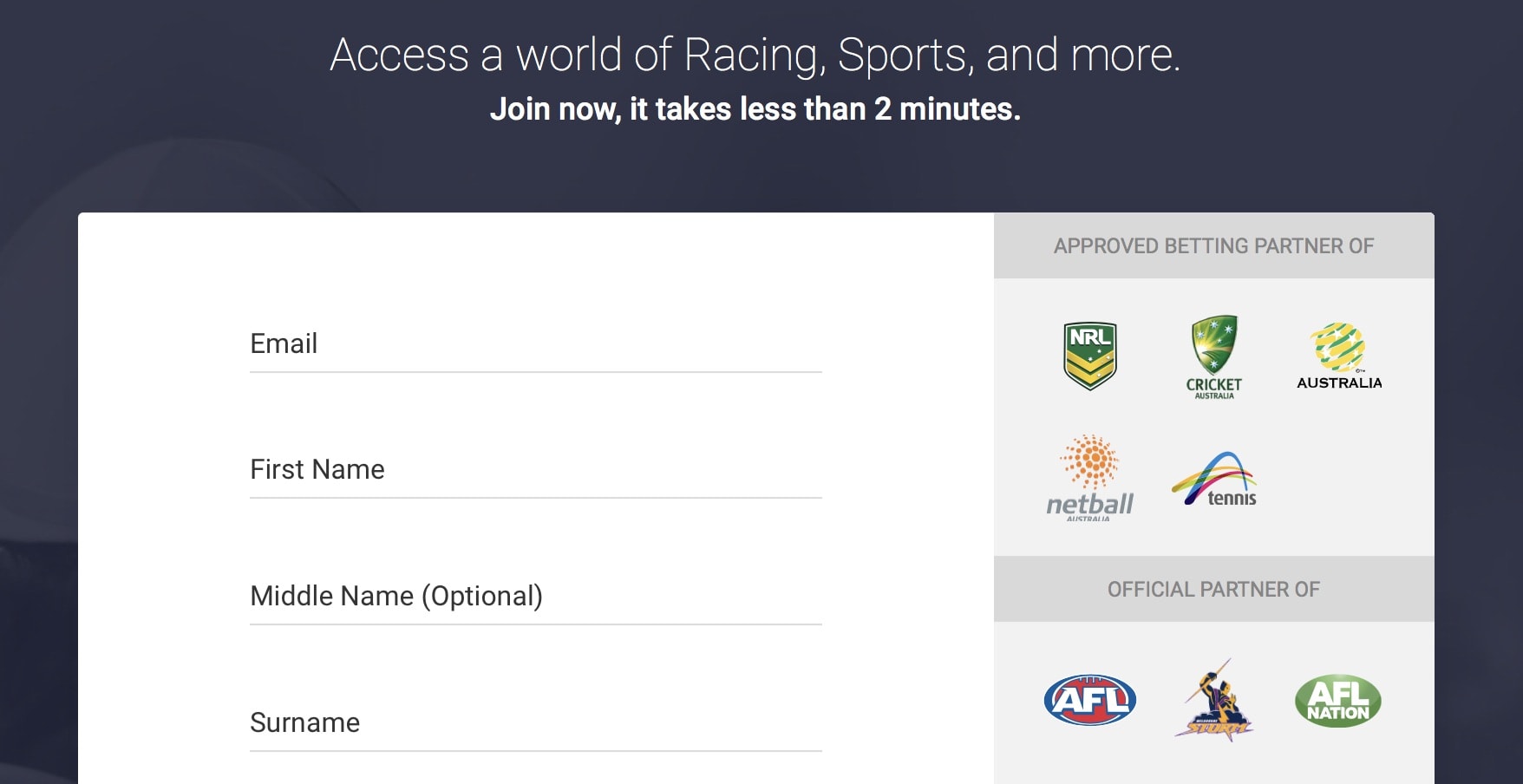Click the Melbourne Storm logo
The image size is (1523, 784).
click(1214, 700)
